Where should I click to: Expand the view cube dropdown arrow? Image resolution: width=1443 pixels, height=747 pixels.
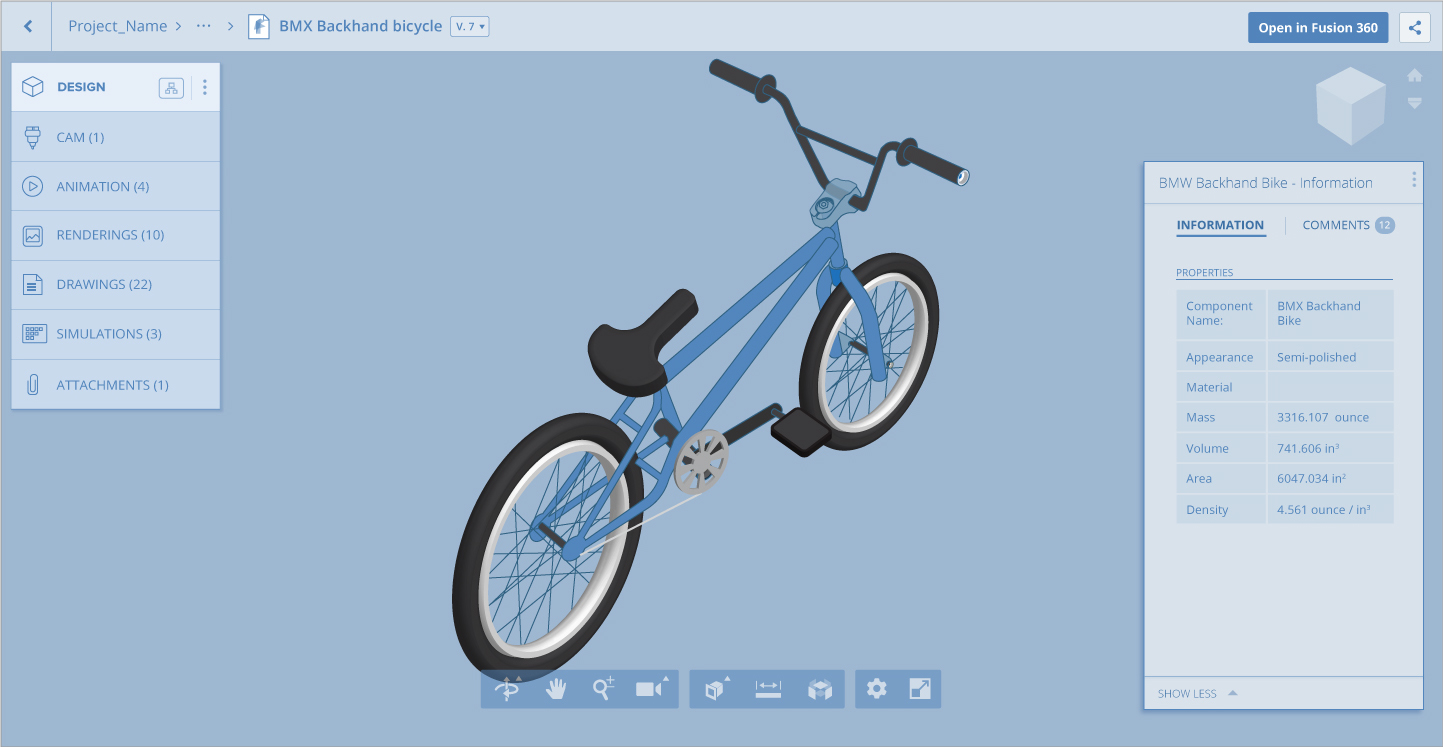pos(1414,103)
